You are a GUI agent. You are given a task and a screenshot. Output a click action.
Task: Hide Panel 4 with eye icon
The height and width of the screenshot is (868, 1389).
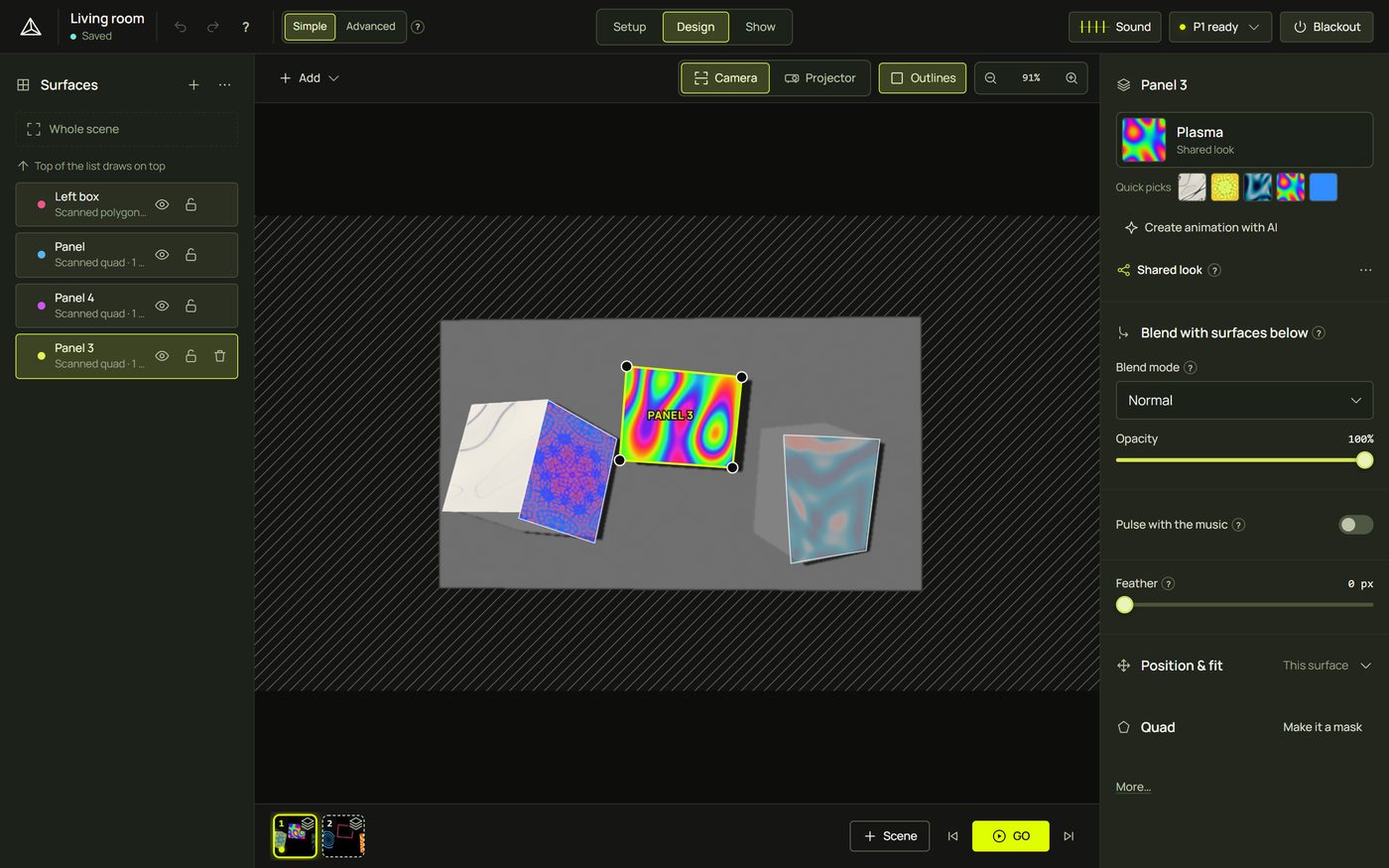point(162,306)
